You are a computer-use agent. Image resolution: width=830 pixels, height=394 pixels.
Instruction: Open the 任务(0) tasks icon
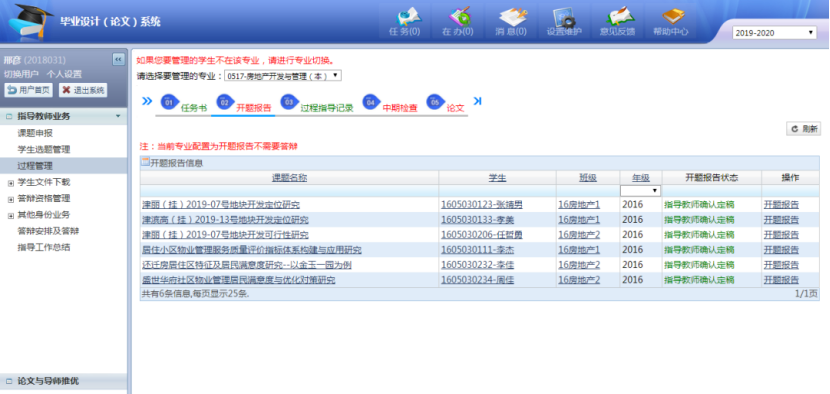point(404,21)
